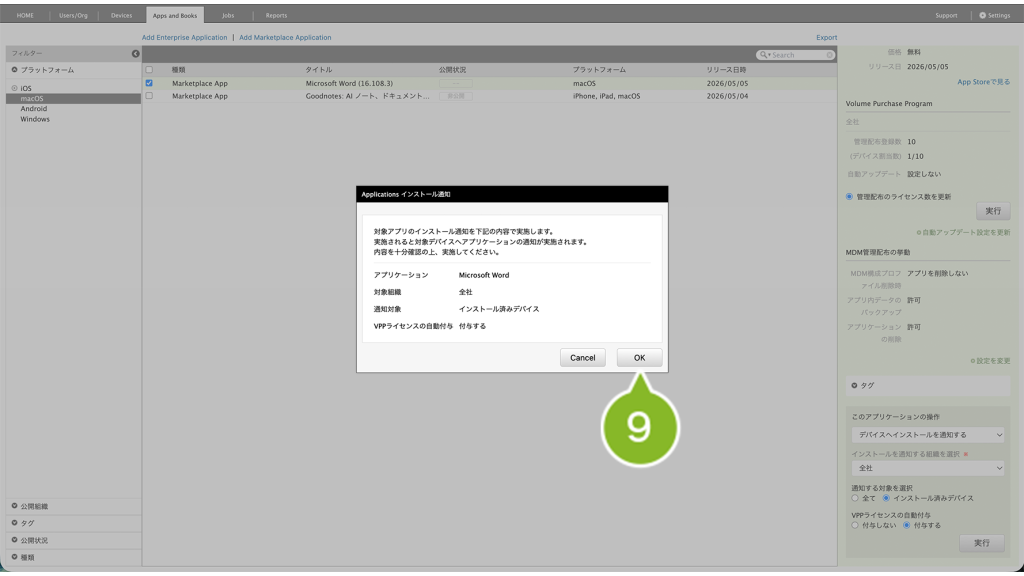Viewport: 1024px width, 576px height.
Task: Click the Goodnotes title cell
Action: point(368,96)
